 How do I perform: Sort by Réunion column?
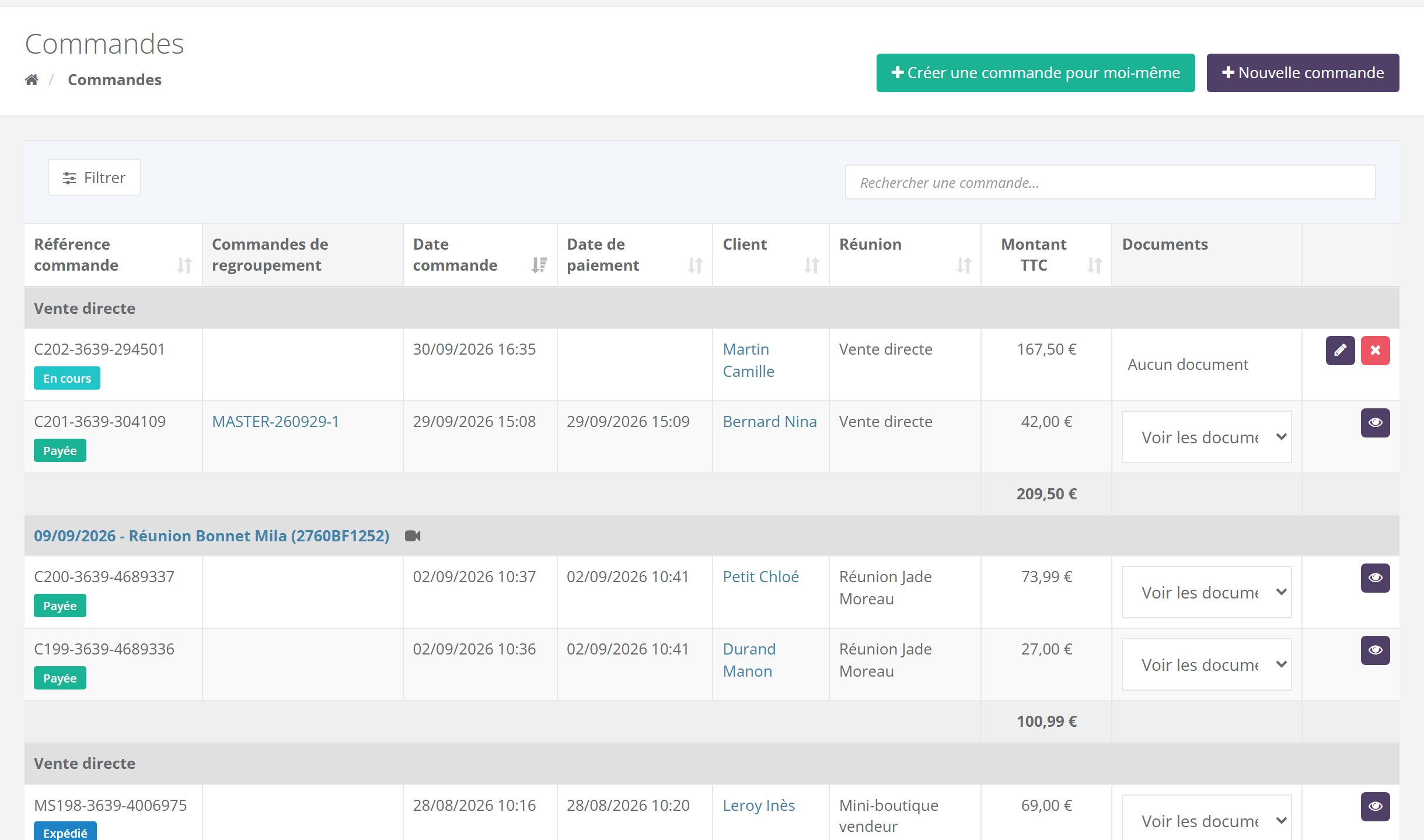[964, 265]
